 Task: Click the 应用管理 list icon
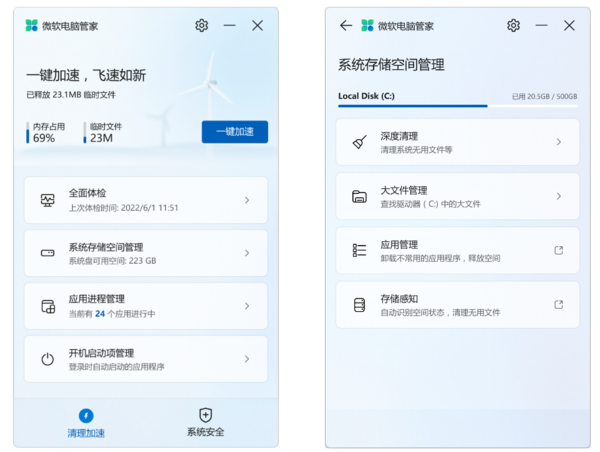(x=359, y=250)
